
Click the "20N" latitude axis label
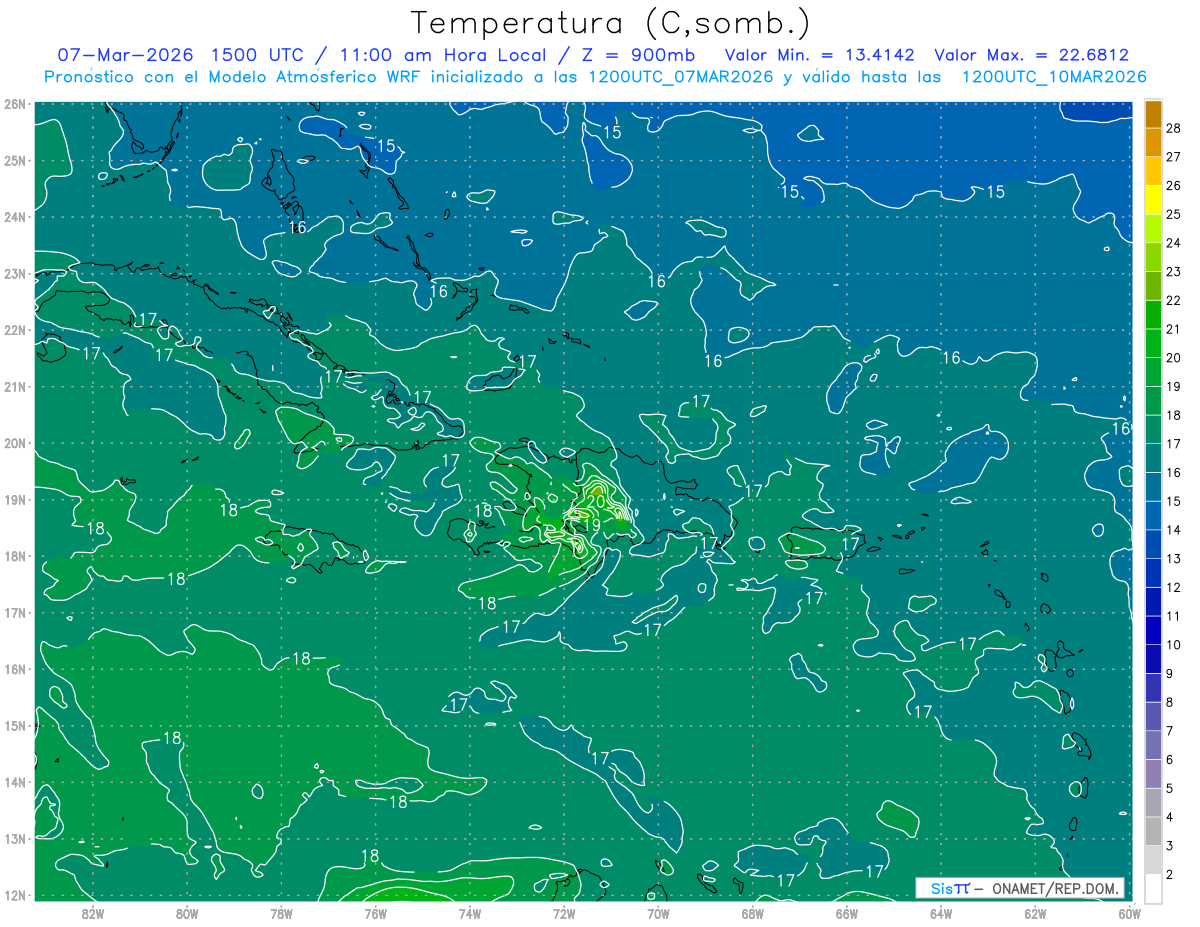click(x=14, y=443)
